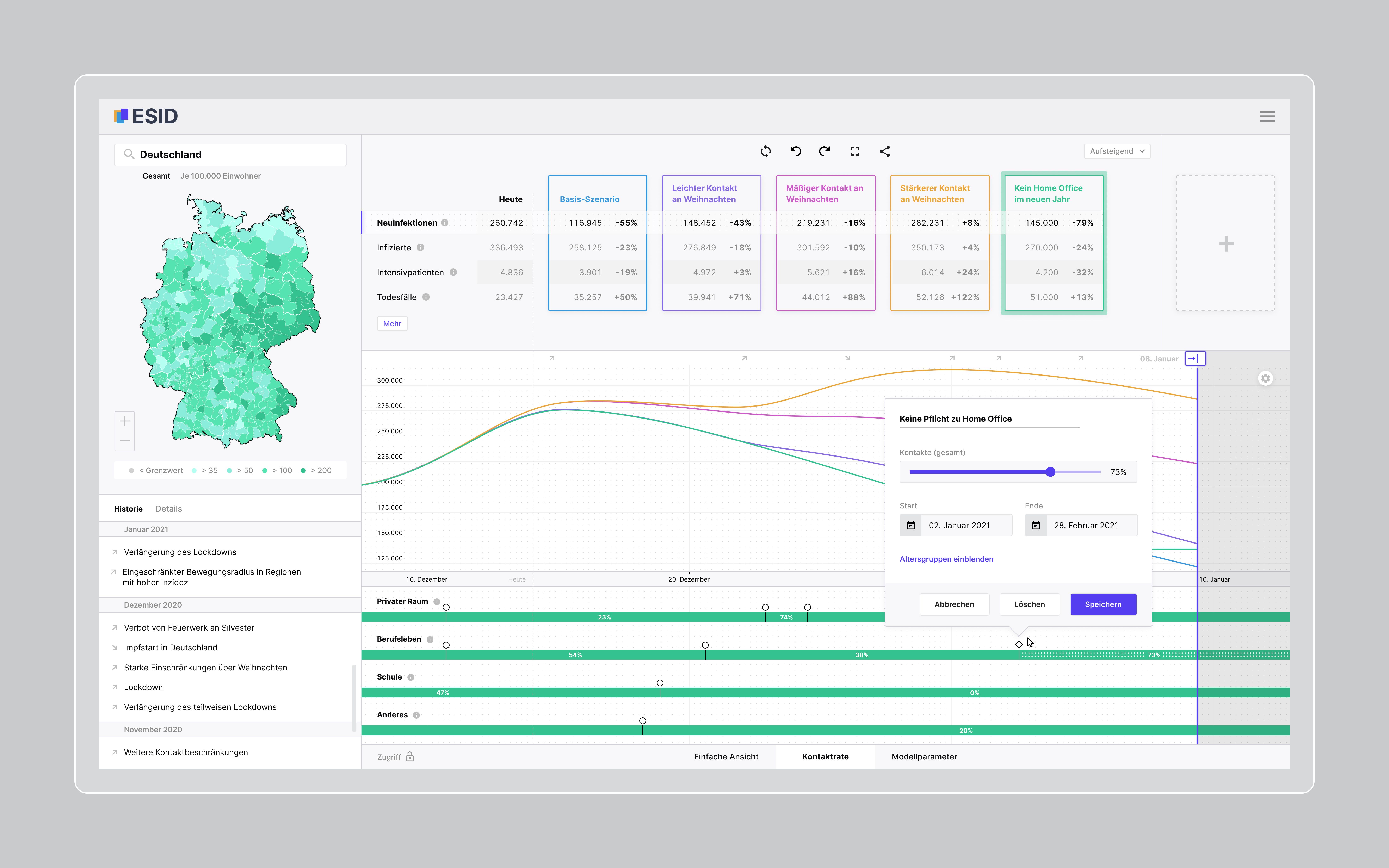Click the Neuinfektionen row label
Screen dimensions: 1389x868
[x=407, y=223]
